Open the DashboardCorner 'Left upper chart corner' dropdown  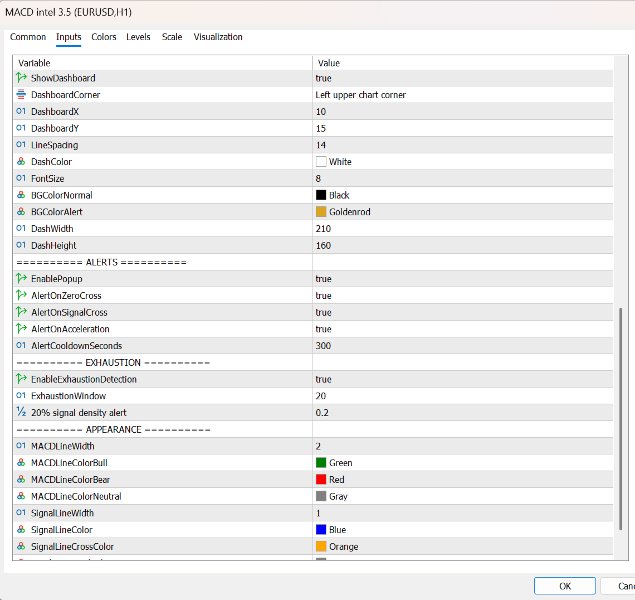463,95
